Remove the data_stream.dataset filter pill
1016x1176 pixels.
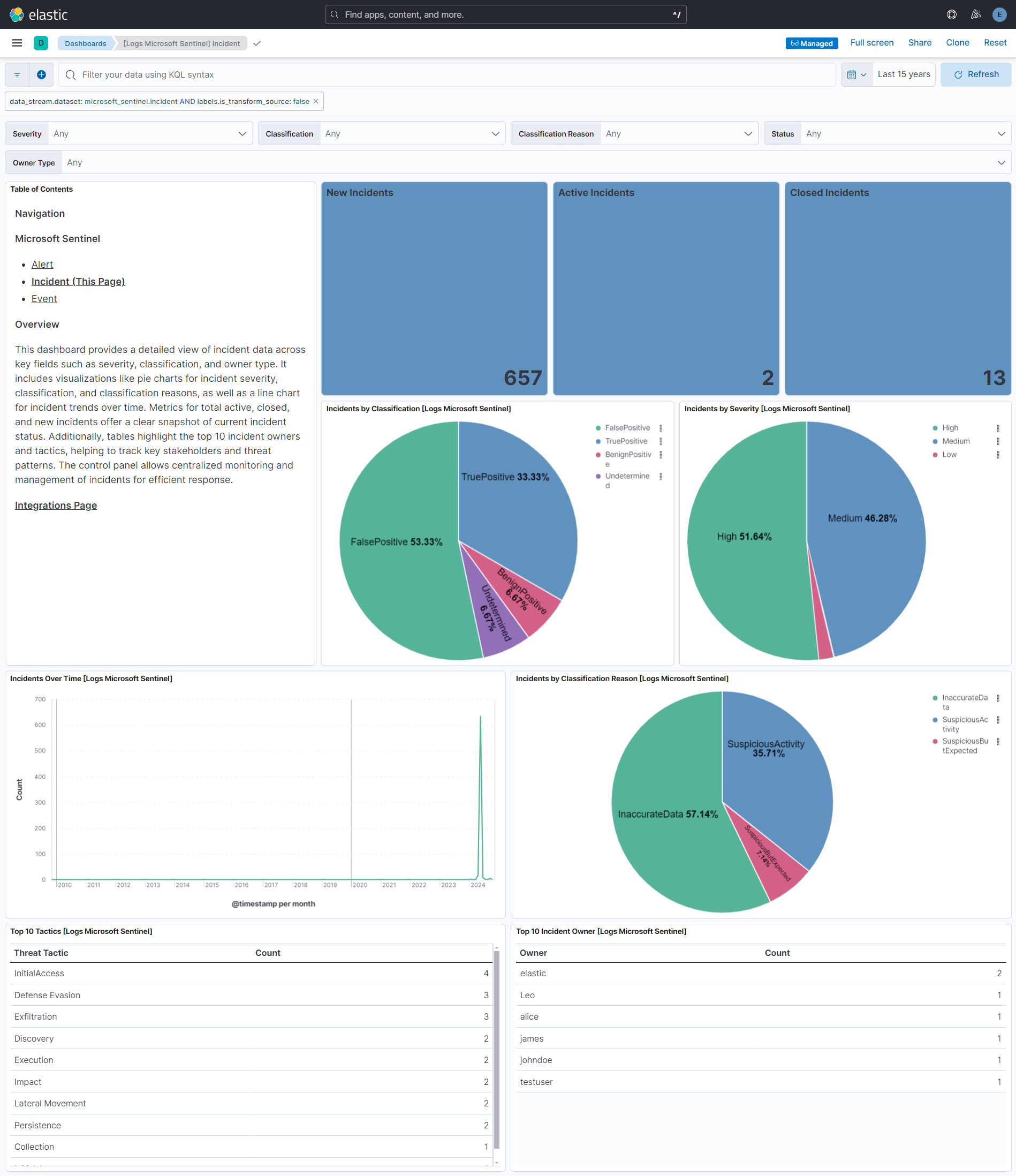(x=316, y=101)
